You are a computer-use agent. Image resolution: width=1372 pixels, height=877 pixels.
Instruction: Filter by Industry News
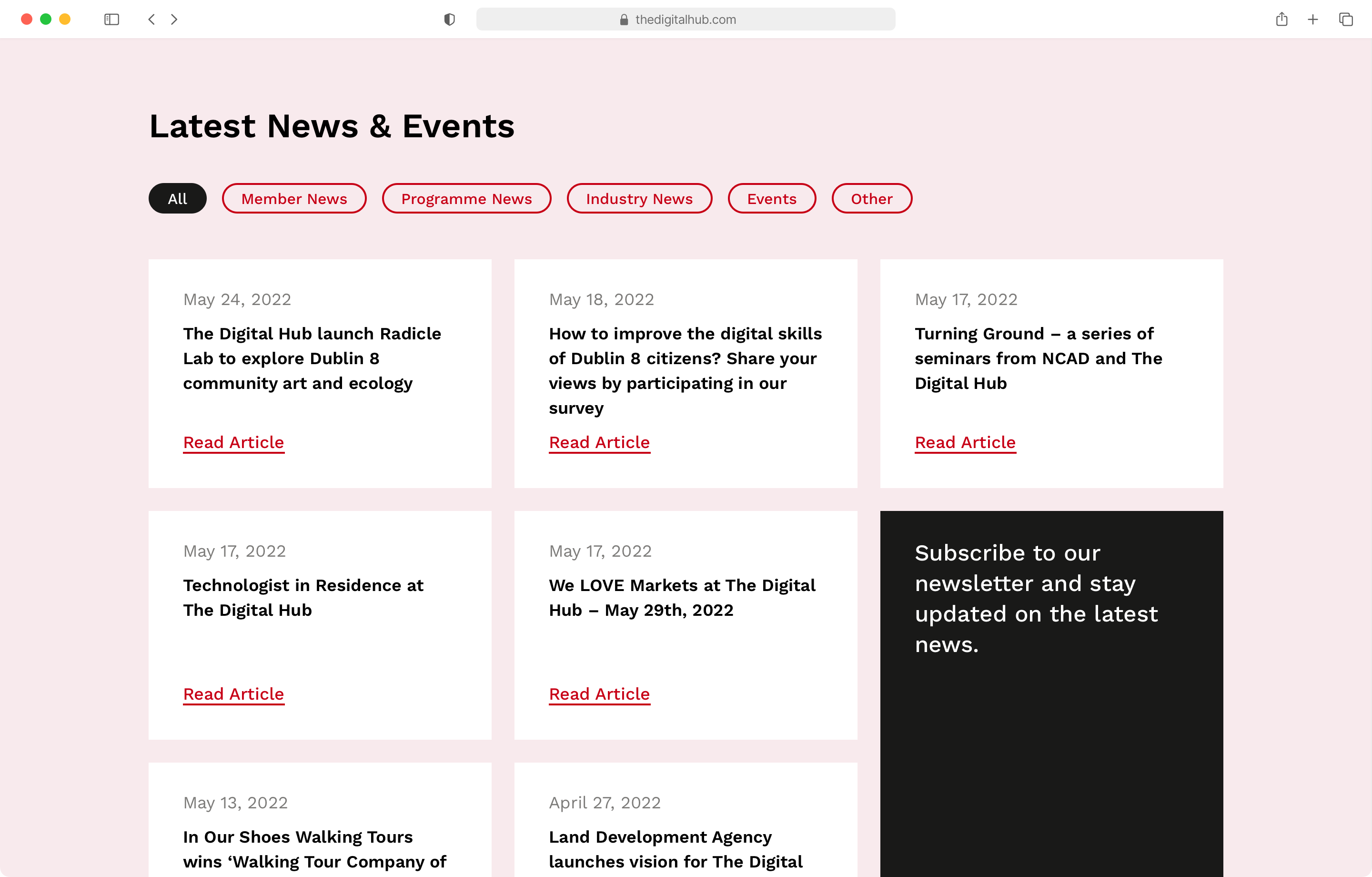tap(639, 198)
